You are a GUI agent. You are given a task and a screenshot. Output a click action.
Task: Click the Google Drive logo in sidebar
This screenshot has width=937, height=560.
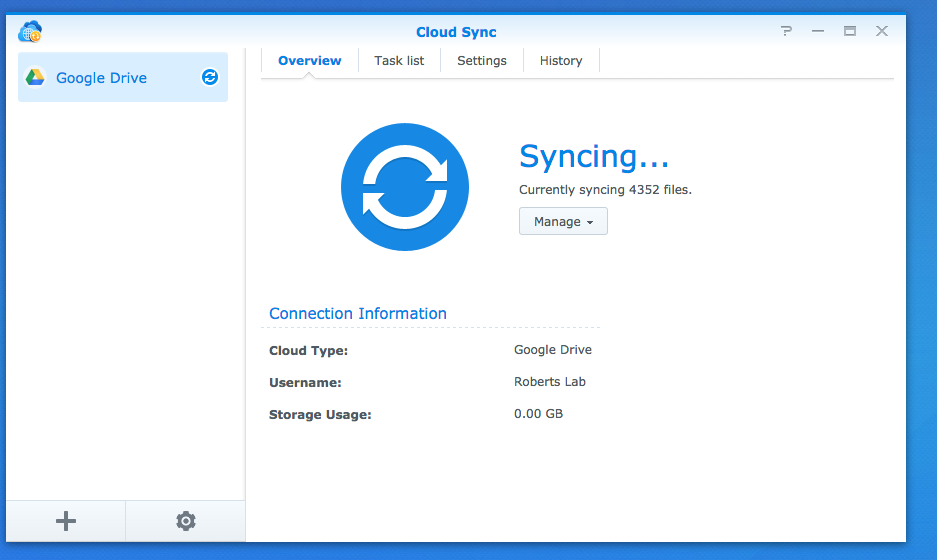point(35,78)
